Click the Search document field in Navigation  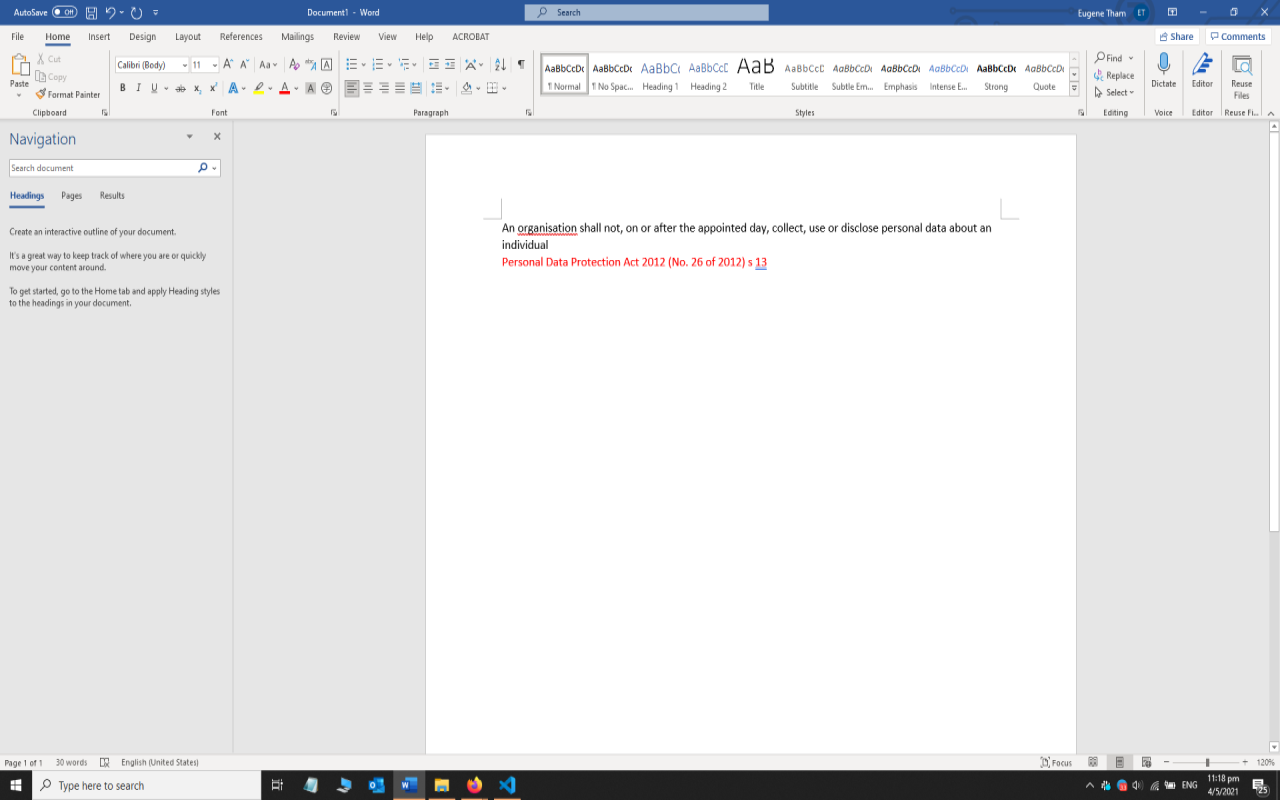click(x=103, y=168)
